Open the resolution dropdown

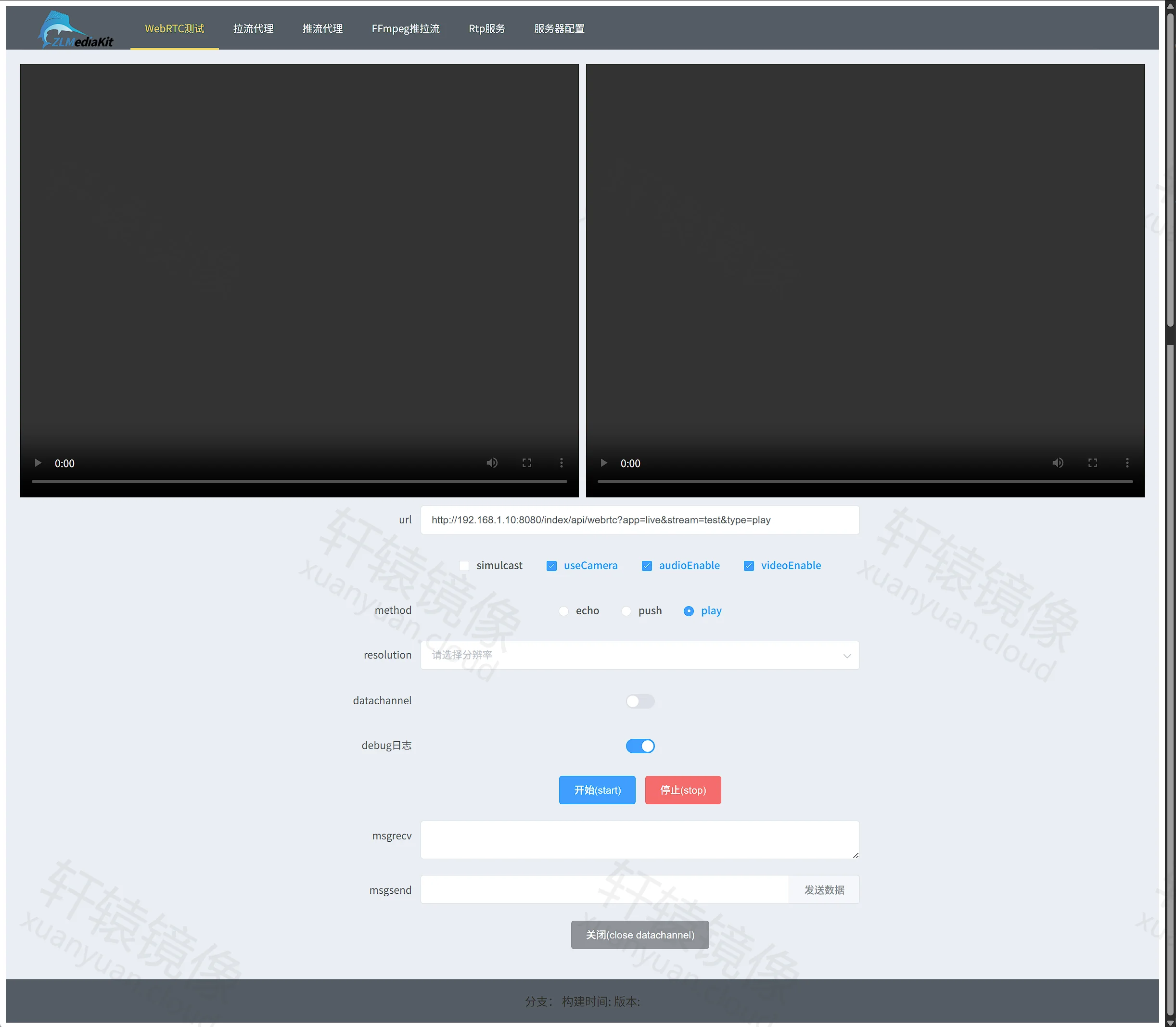pos(640,656)
